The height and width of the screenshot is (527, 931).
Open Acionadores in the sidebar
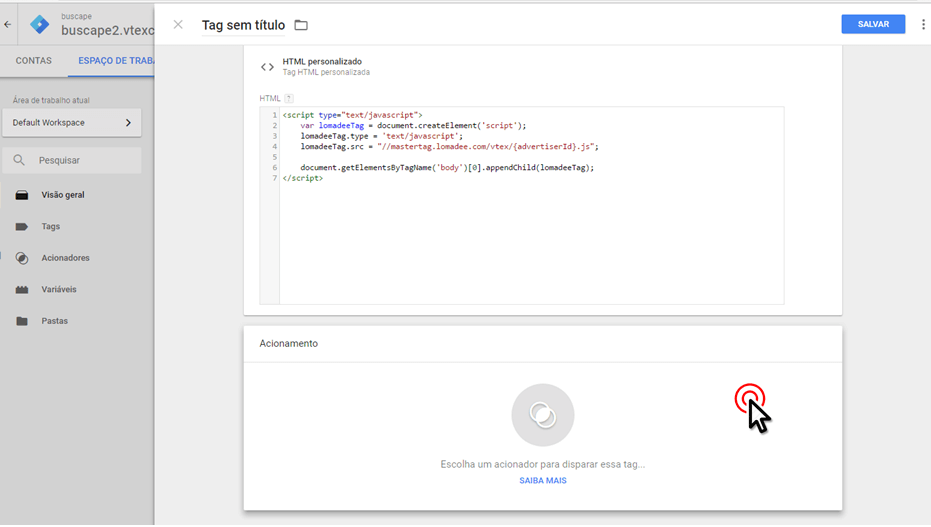coord(65,258)
